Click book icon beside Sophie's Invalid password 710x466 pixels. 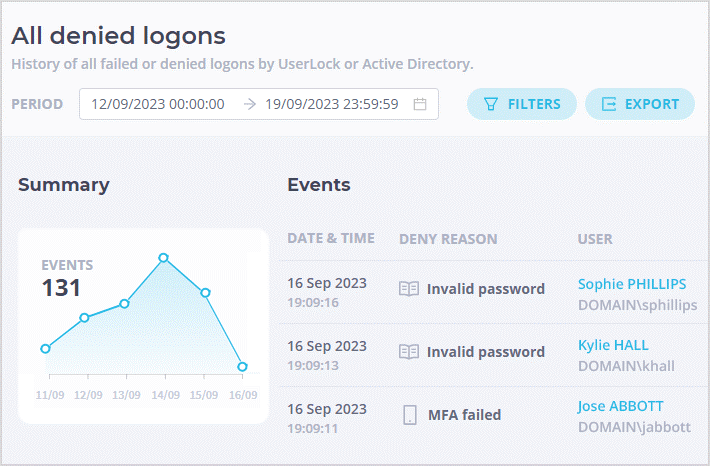pyautogui.click(x=409, y=288)
